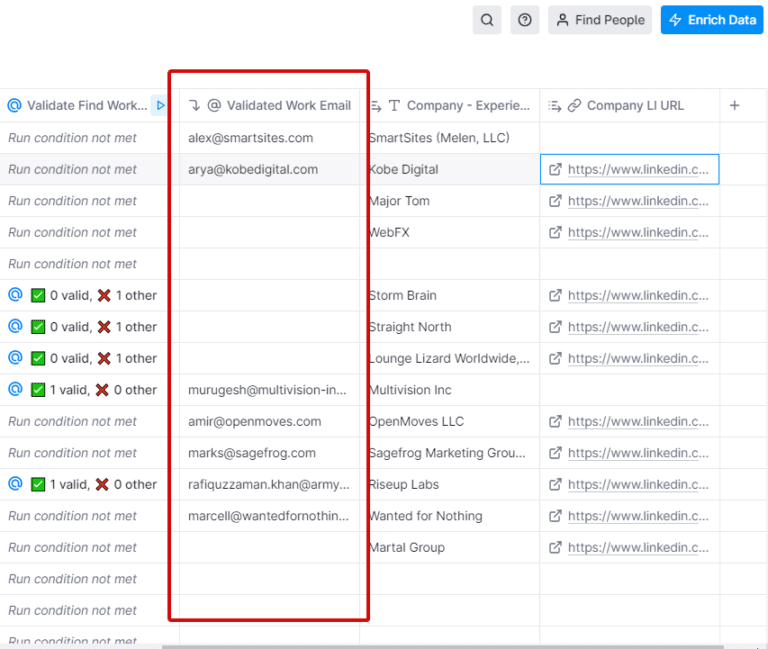Screen dimensions: 768x649
Task: Click green checkmark in Riseup Labs row
Action: (x=38, y=484)
